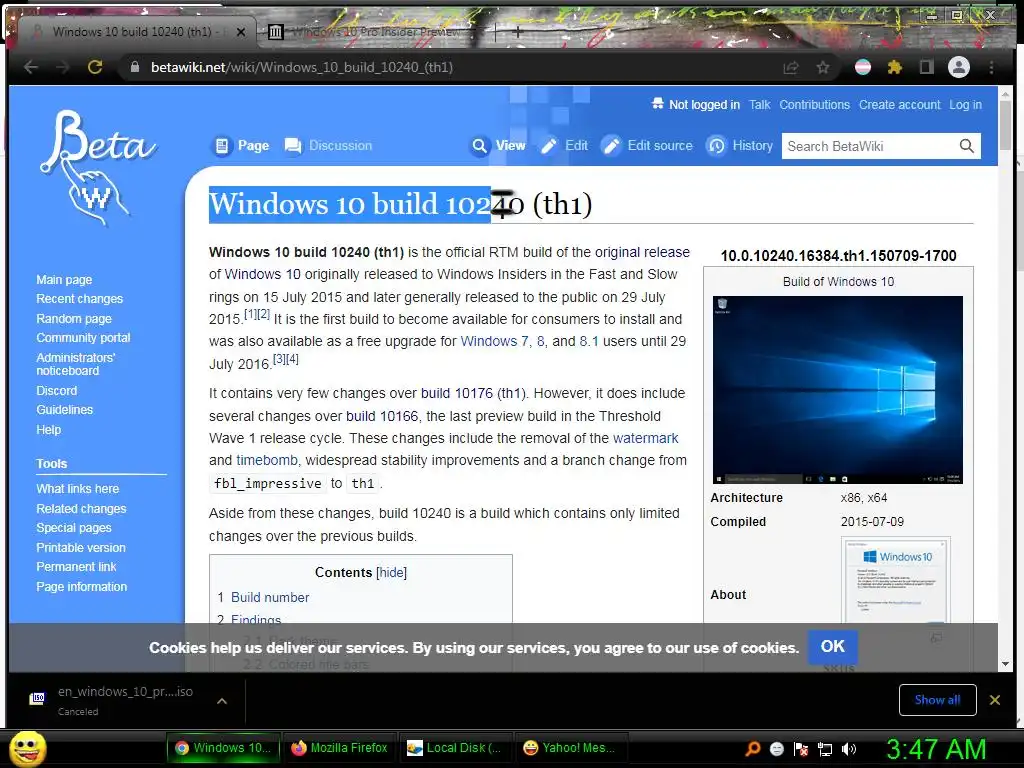Open the extensions puzzle icon

[895, 67]
